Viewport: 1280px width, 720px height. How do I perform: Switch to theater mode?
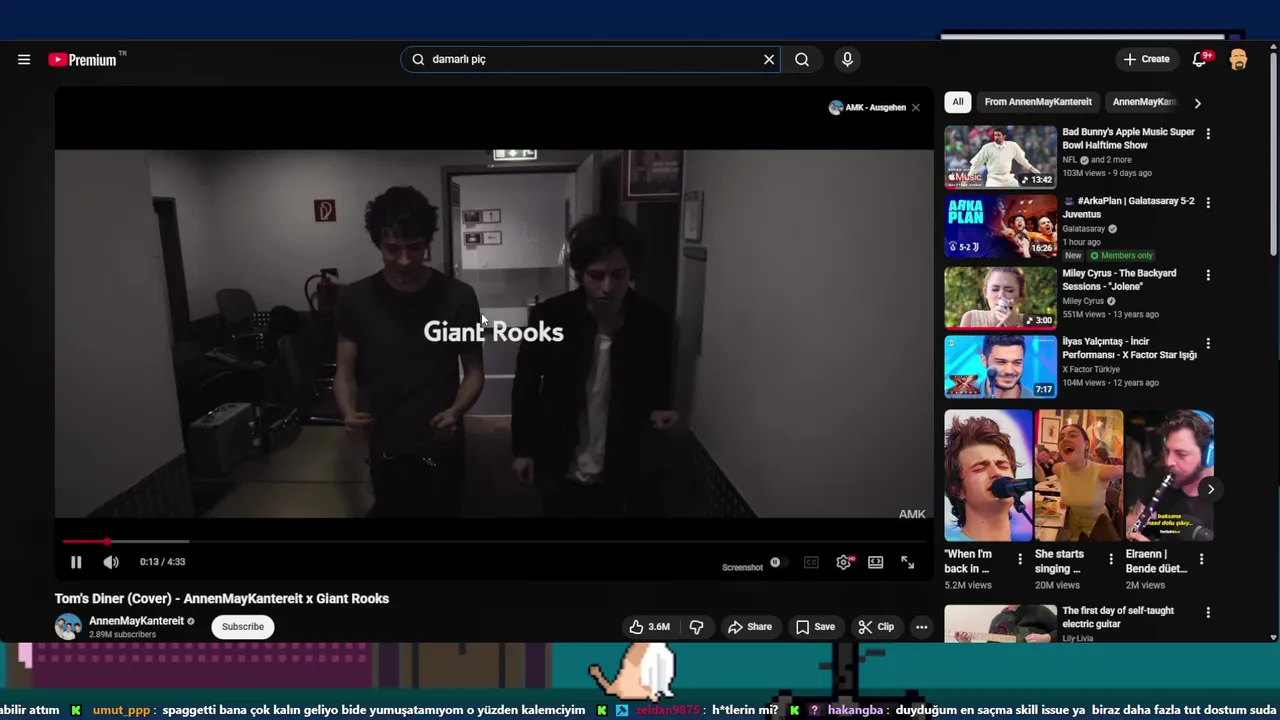876,562
